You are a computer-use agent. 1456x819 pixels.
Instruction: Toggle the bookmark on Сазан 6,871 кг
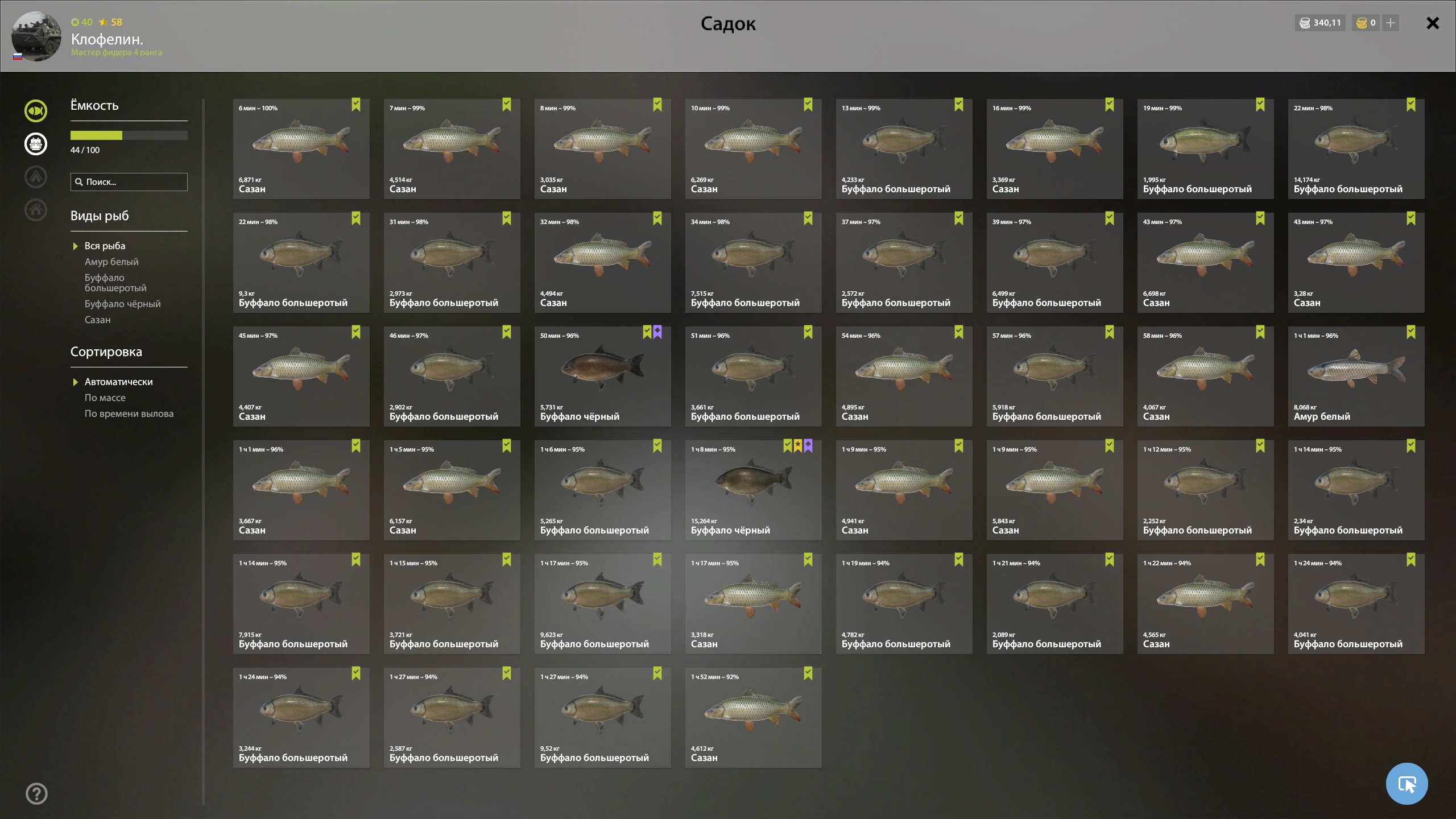point(356,105)
